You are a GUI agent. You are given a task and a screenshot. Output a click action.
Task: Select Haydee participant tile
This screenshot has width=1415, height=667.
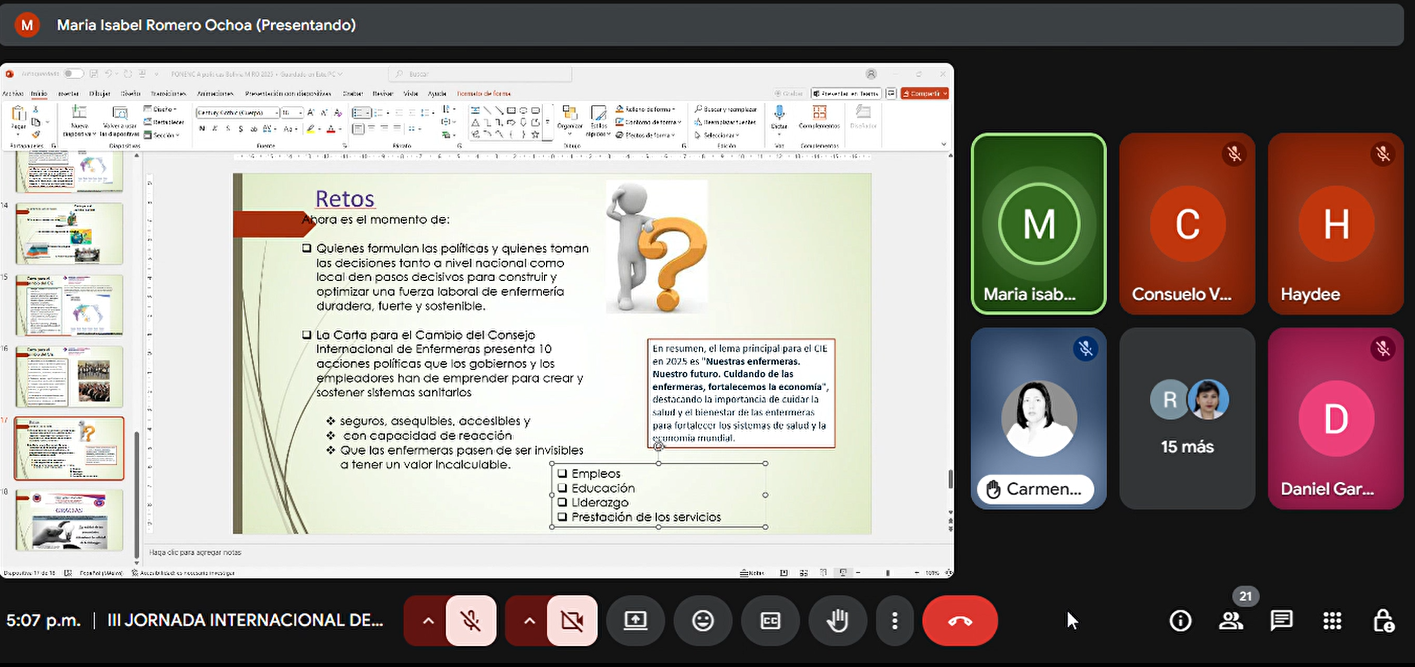pyautogui.click(x=1336, y=224)
